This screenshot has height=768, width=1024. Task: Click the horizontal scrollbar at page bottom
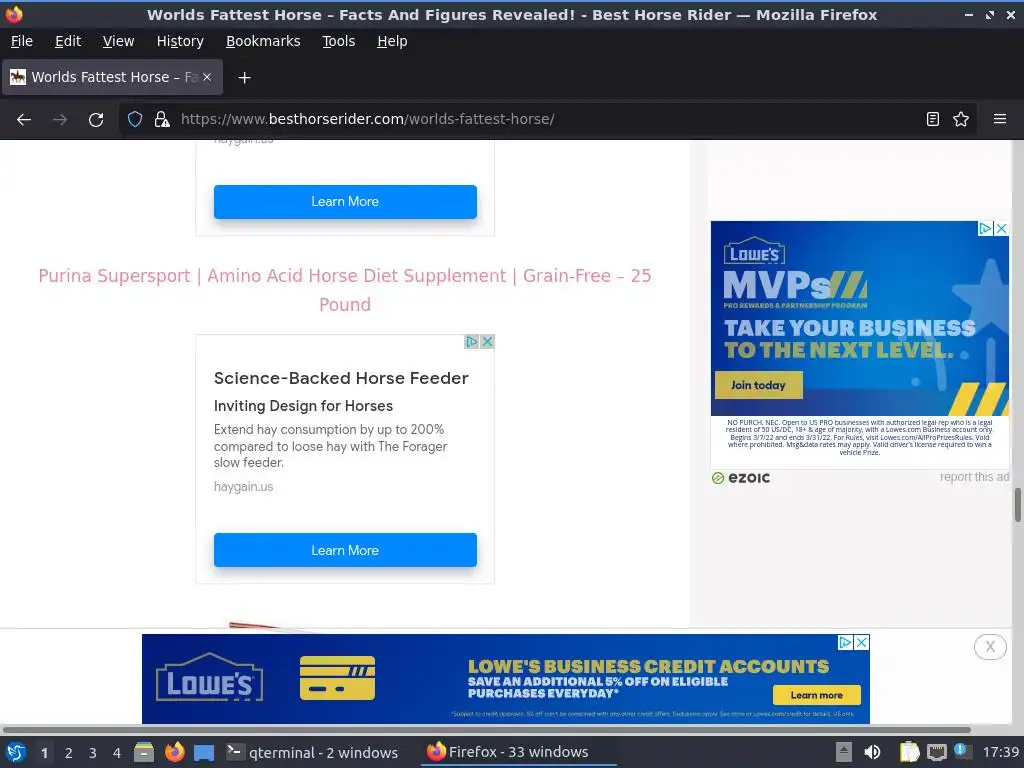point(487,729)
